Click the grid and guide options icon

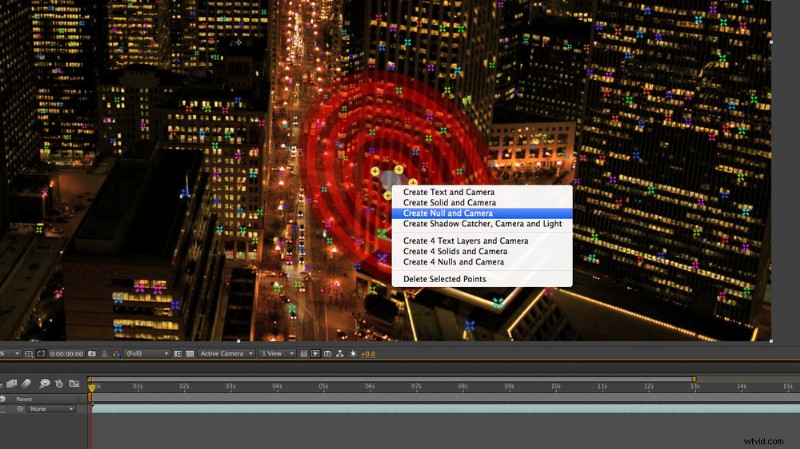29,354
